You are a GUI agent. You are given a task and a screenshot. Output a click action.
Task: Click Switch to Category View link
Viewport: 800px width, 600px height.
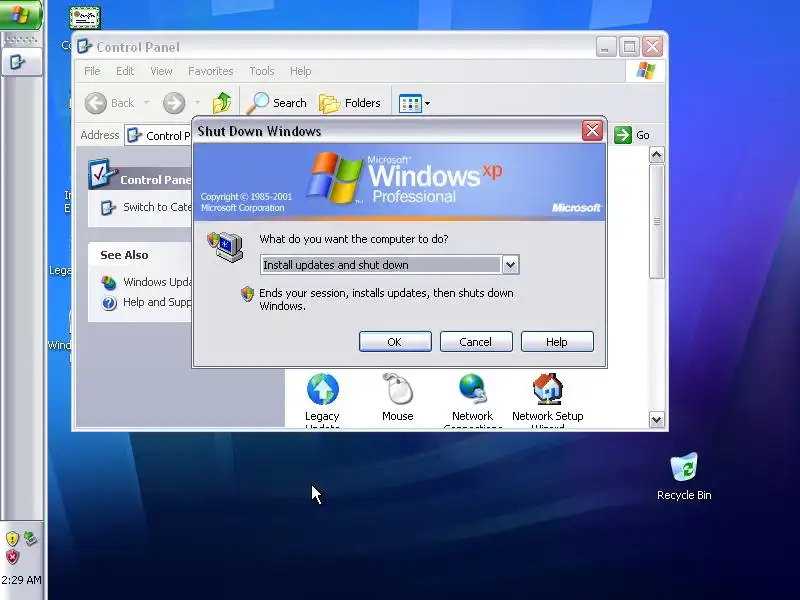coord(157,207)
